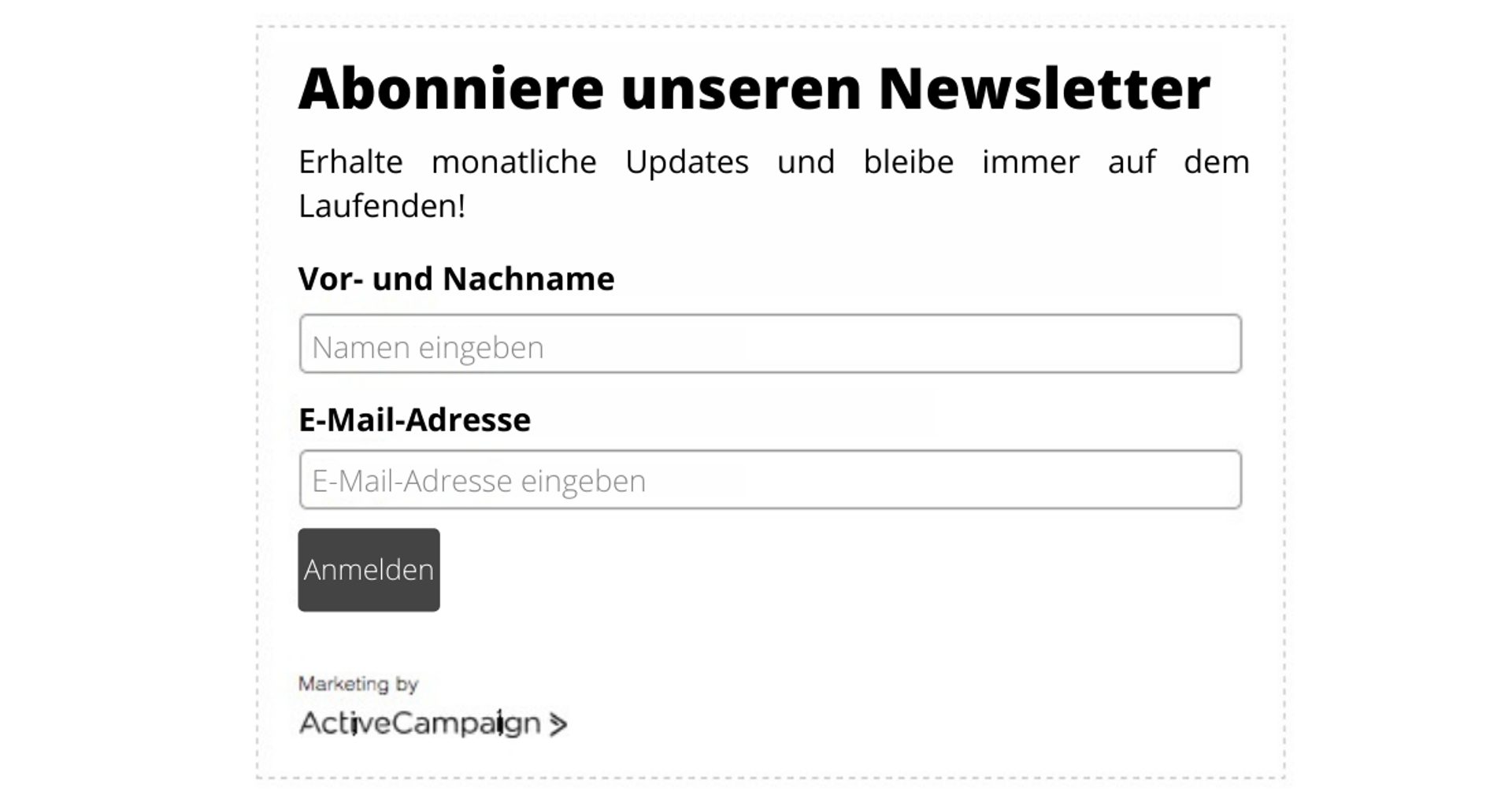Focus the "E-Mail-Adresse eingeben" input field
1512x791 pixels.
(770, 480)
